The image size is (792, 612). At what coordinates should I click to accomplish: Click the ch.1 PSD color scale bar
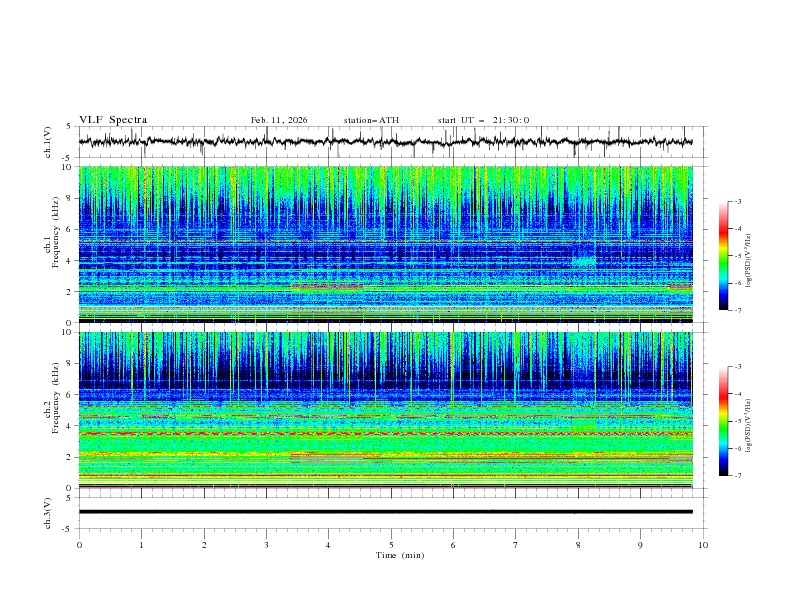pos(723,256)
